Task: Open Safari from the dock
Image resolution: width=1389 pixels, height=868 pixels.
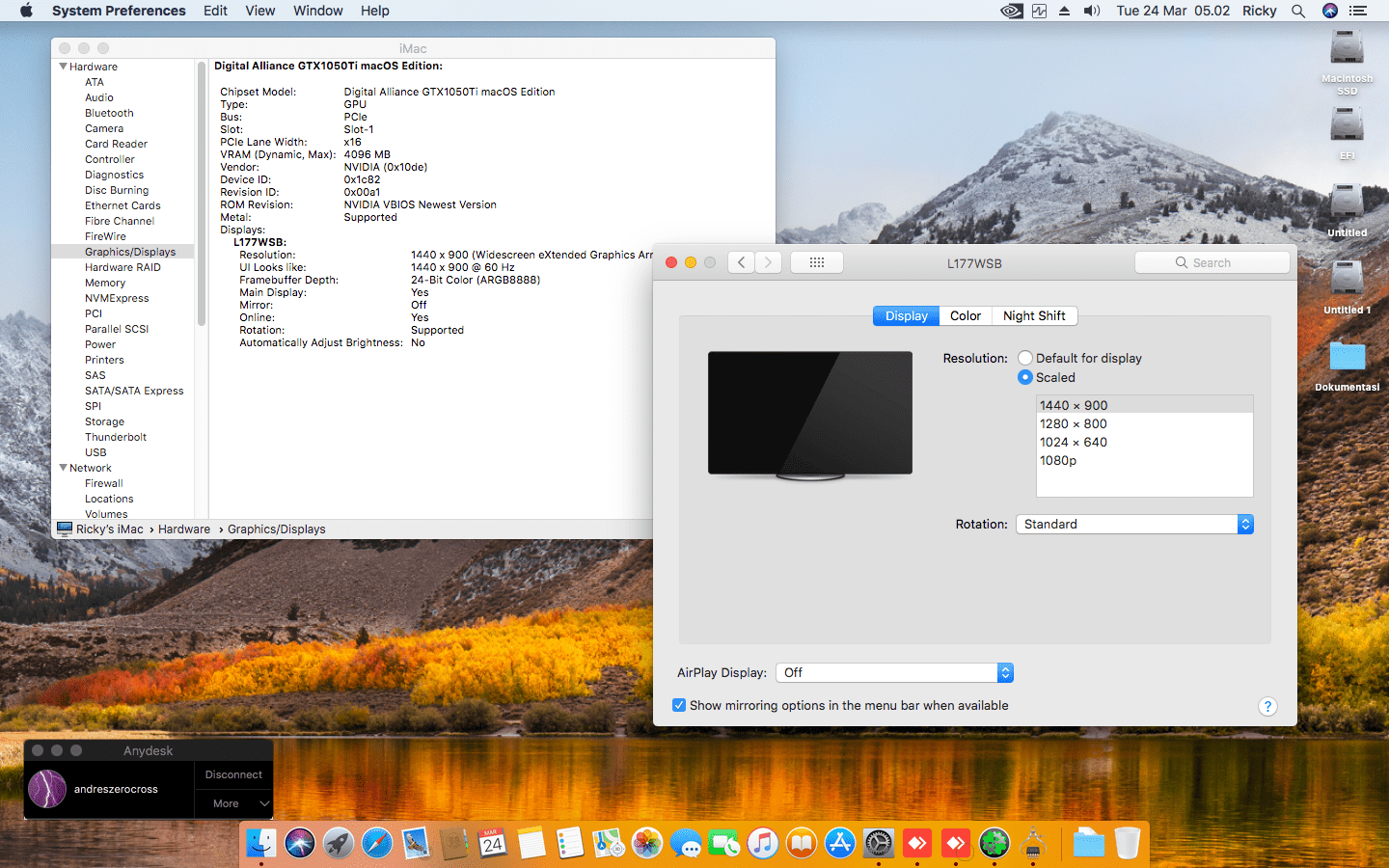Action: (x=377, y=844)
